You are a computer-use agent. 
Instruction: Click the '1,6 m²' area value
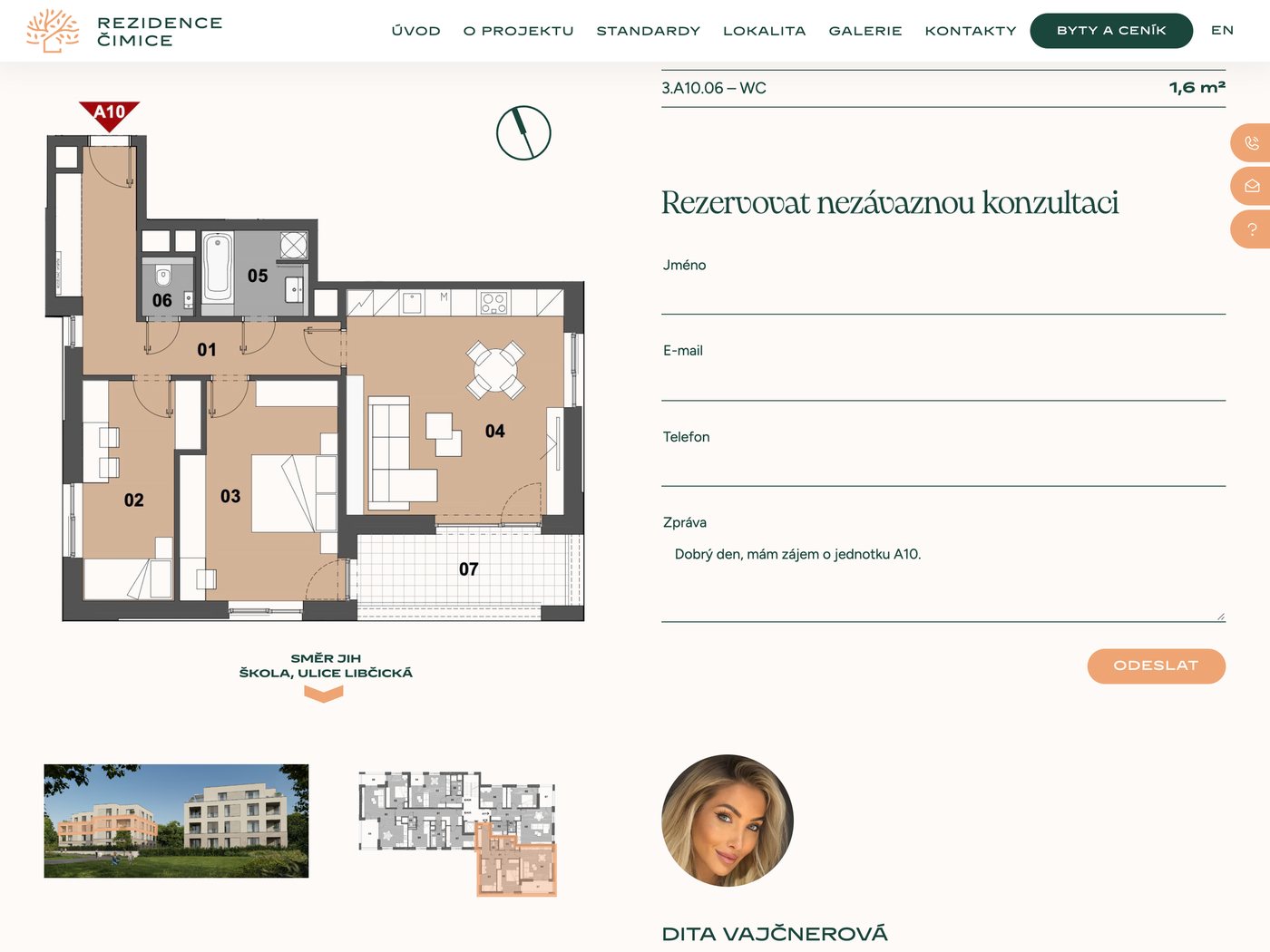(1197, 88)
